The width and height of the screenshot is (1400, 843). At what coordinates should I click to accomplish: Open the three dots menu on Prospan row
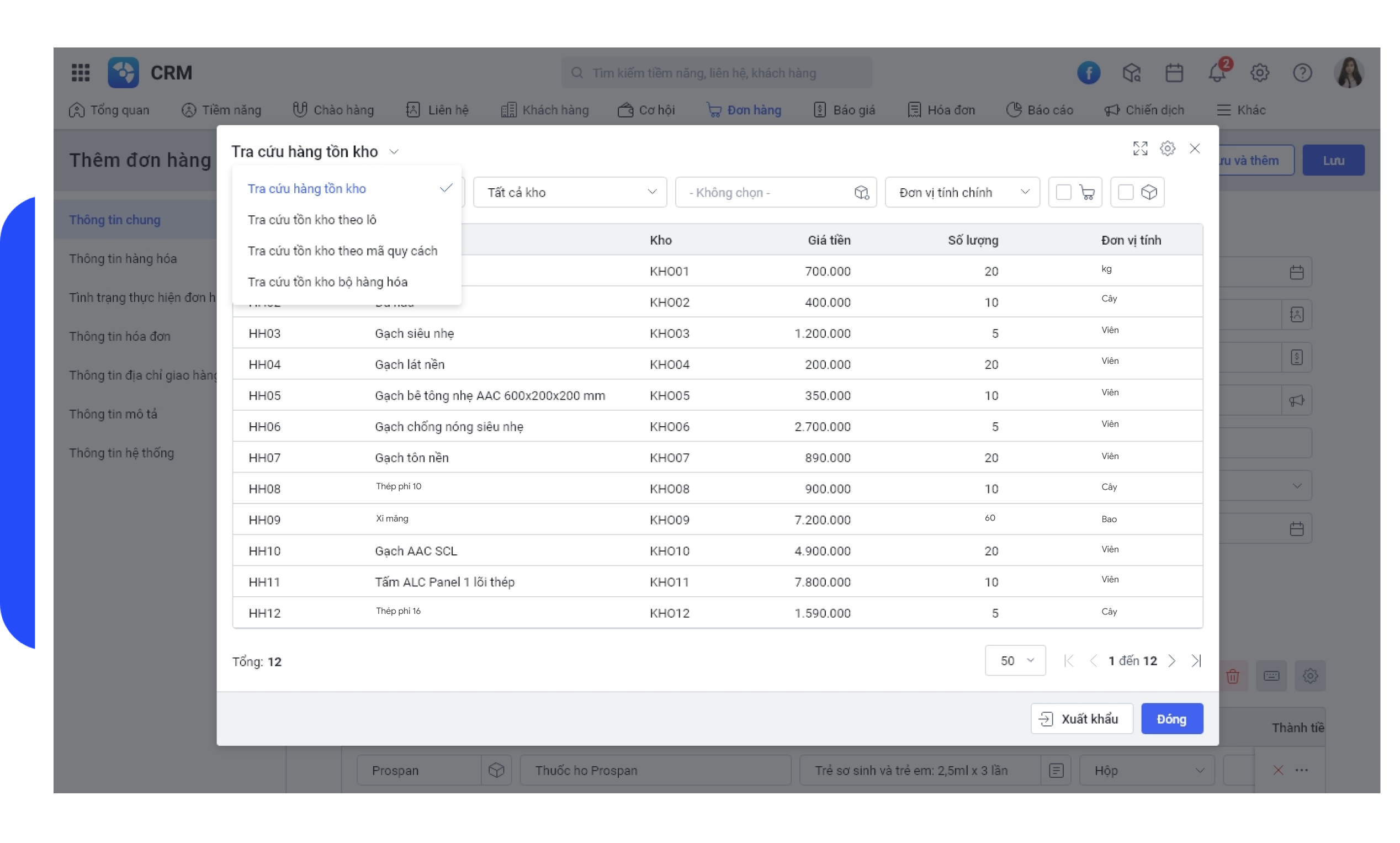(x=1301, y=770)
